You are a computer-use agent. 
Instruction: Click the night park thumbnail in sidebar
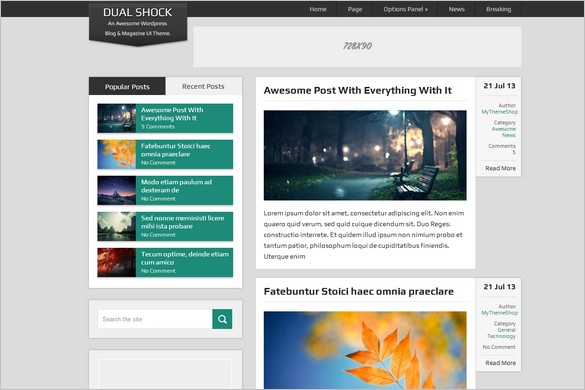[117, 118]
